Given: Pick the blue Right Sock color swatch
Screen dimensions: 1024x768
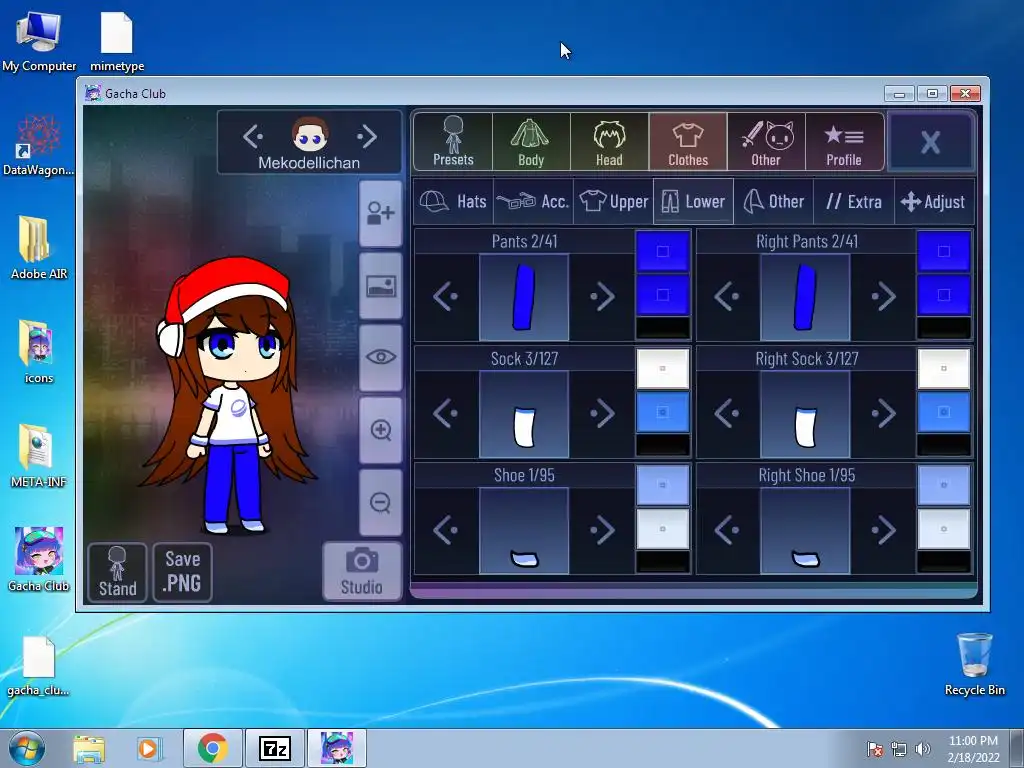Looking at the screenshot, I should (x=944, y=412).
